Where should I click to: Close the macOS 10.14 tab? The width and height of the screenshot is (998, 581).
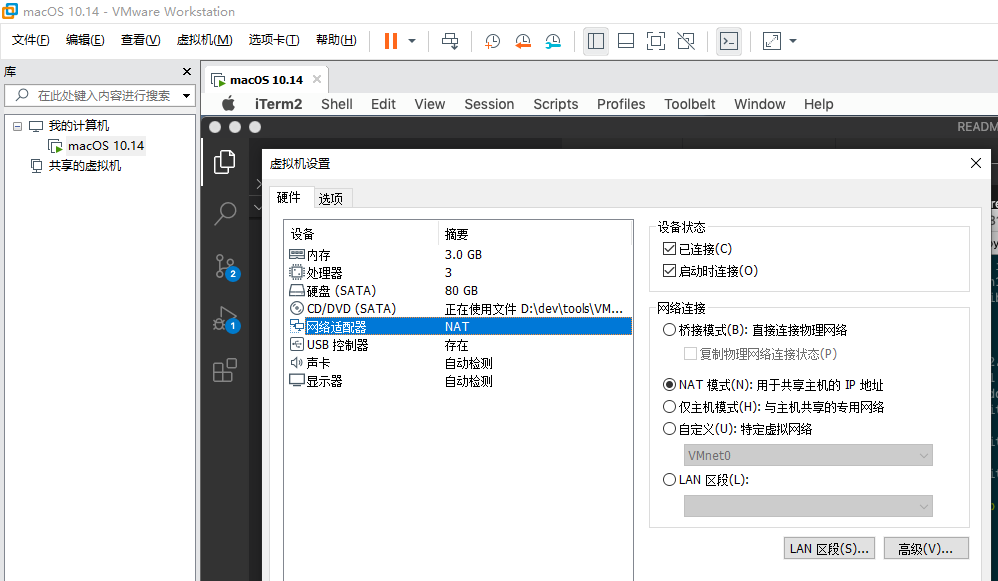pos(316,80)
